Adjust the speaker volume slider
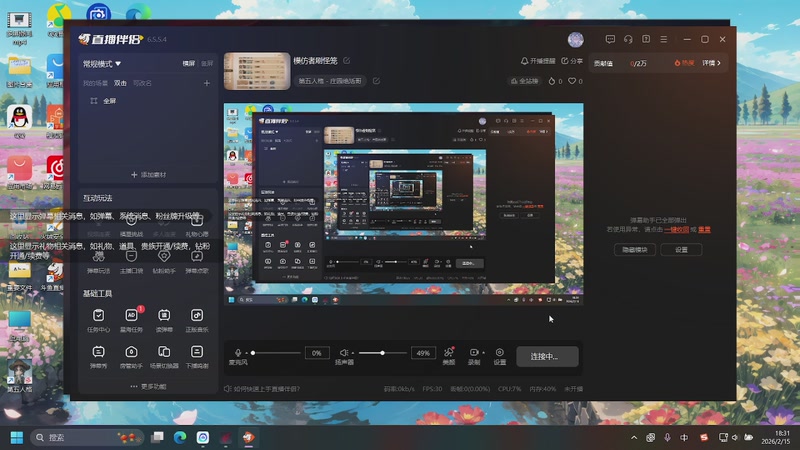This screenshot has width=800, height=450. 382,353
